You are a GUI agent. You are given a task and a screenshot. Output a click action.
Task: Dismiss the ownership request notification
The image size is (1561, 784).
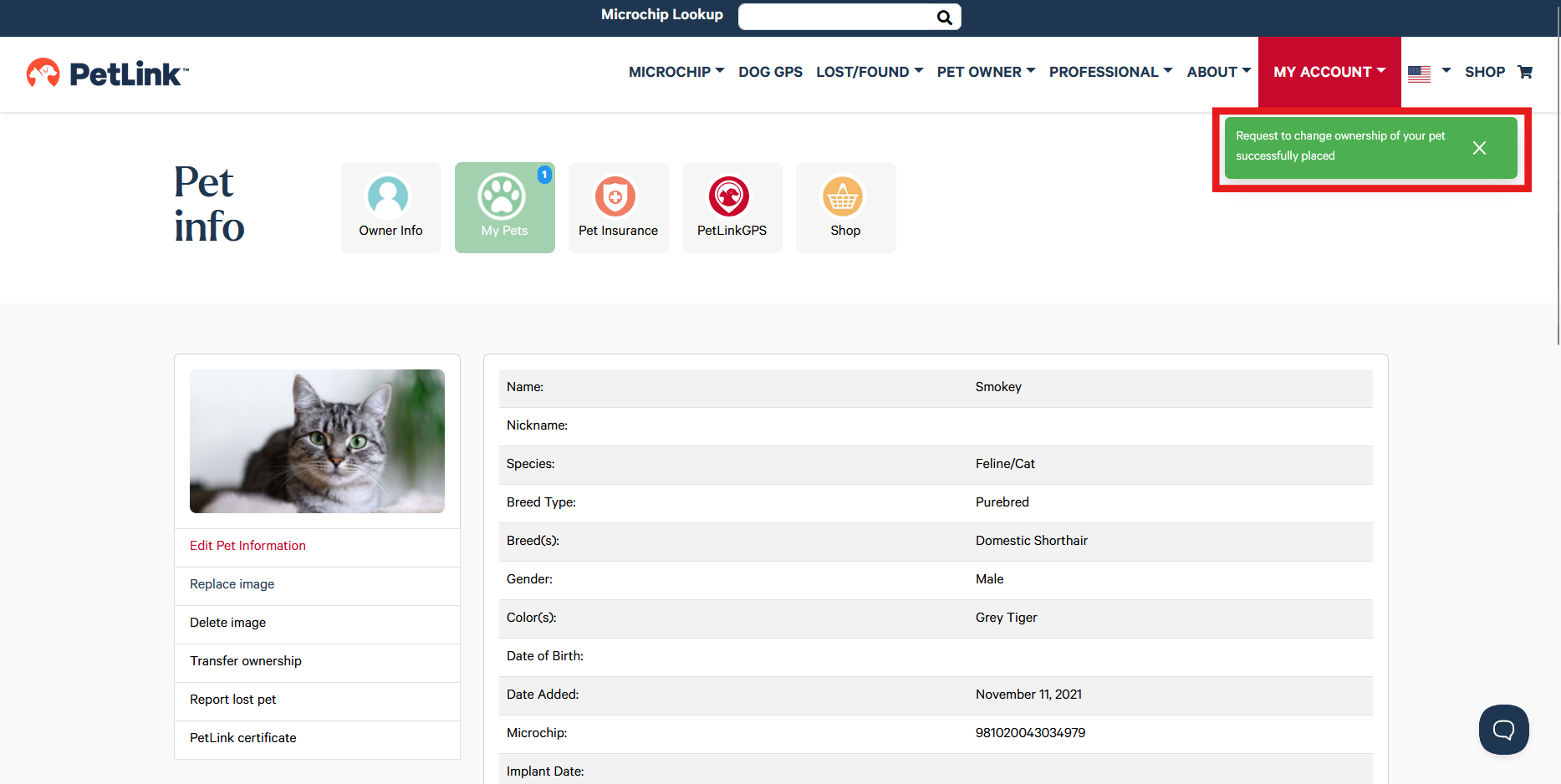[1479, 148]
